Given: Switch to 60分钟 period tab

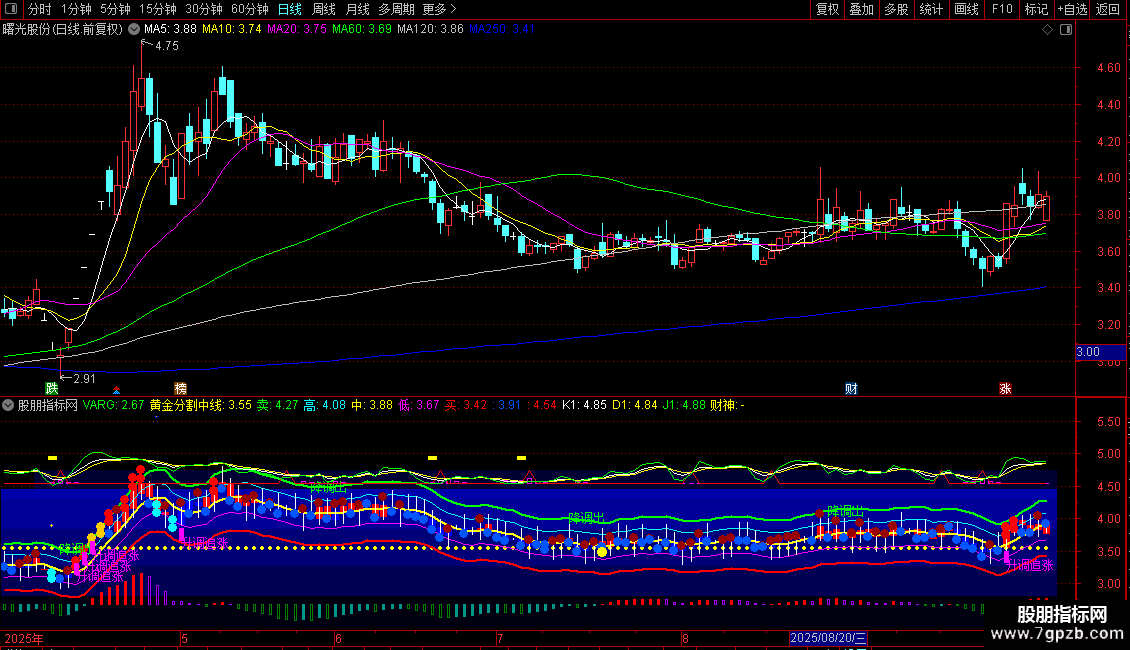Looking at the screenshot, I should 249,9.
